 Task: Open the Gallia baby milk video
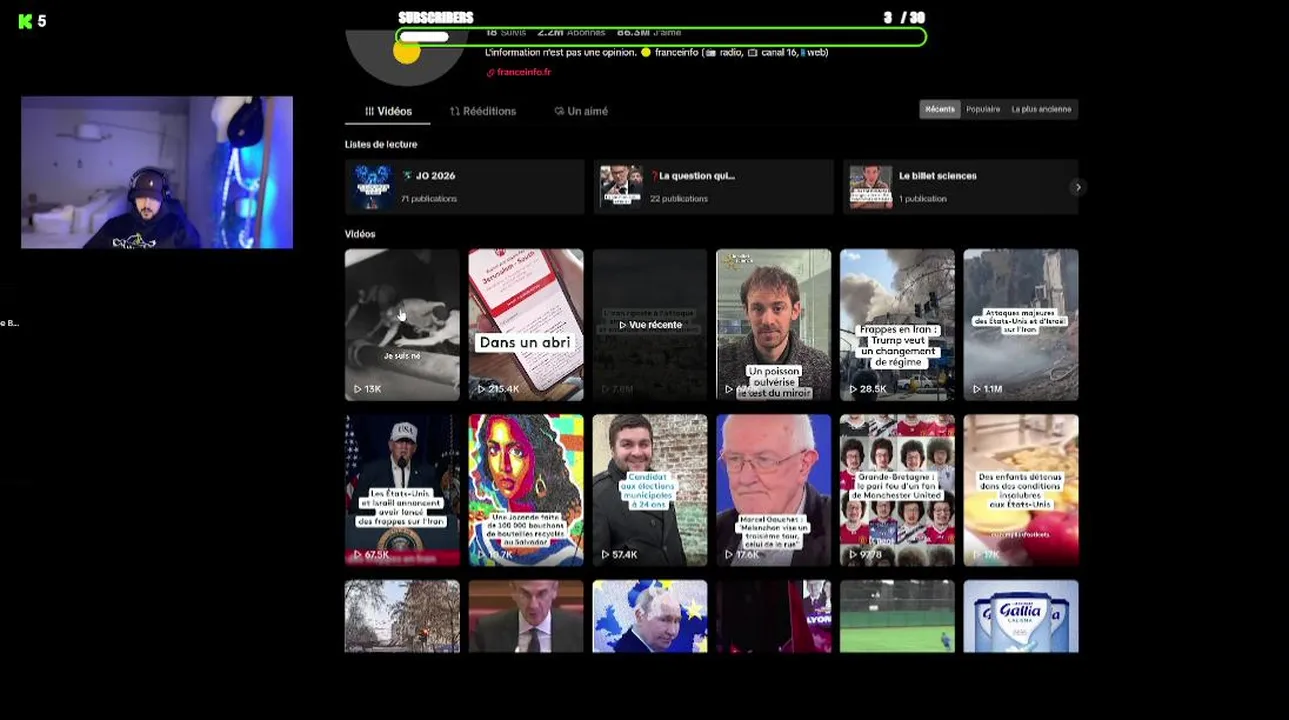point(1021,616)
